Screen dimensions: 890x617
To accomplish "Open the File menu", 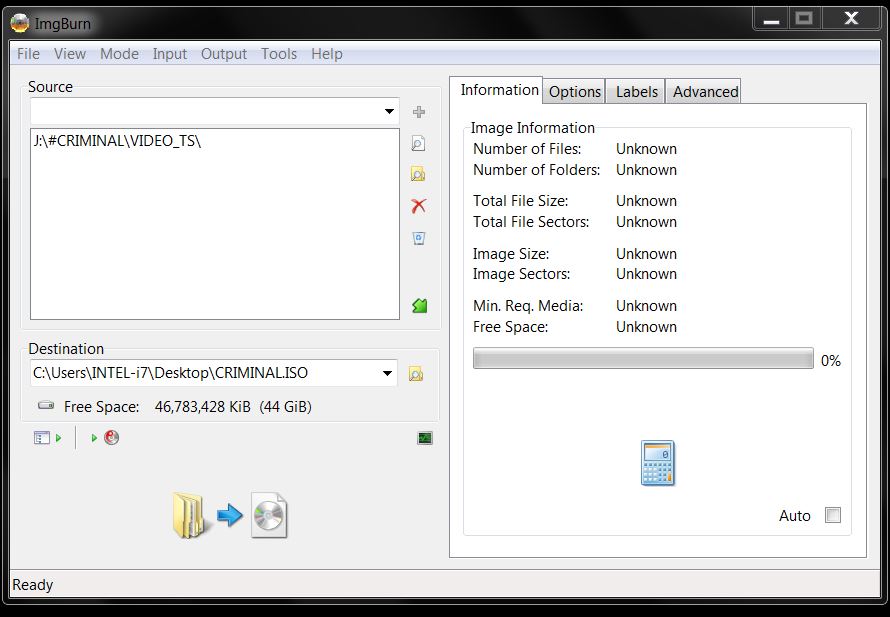I will 28,54.
